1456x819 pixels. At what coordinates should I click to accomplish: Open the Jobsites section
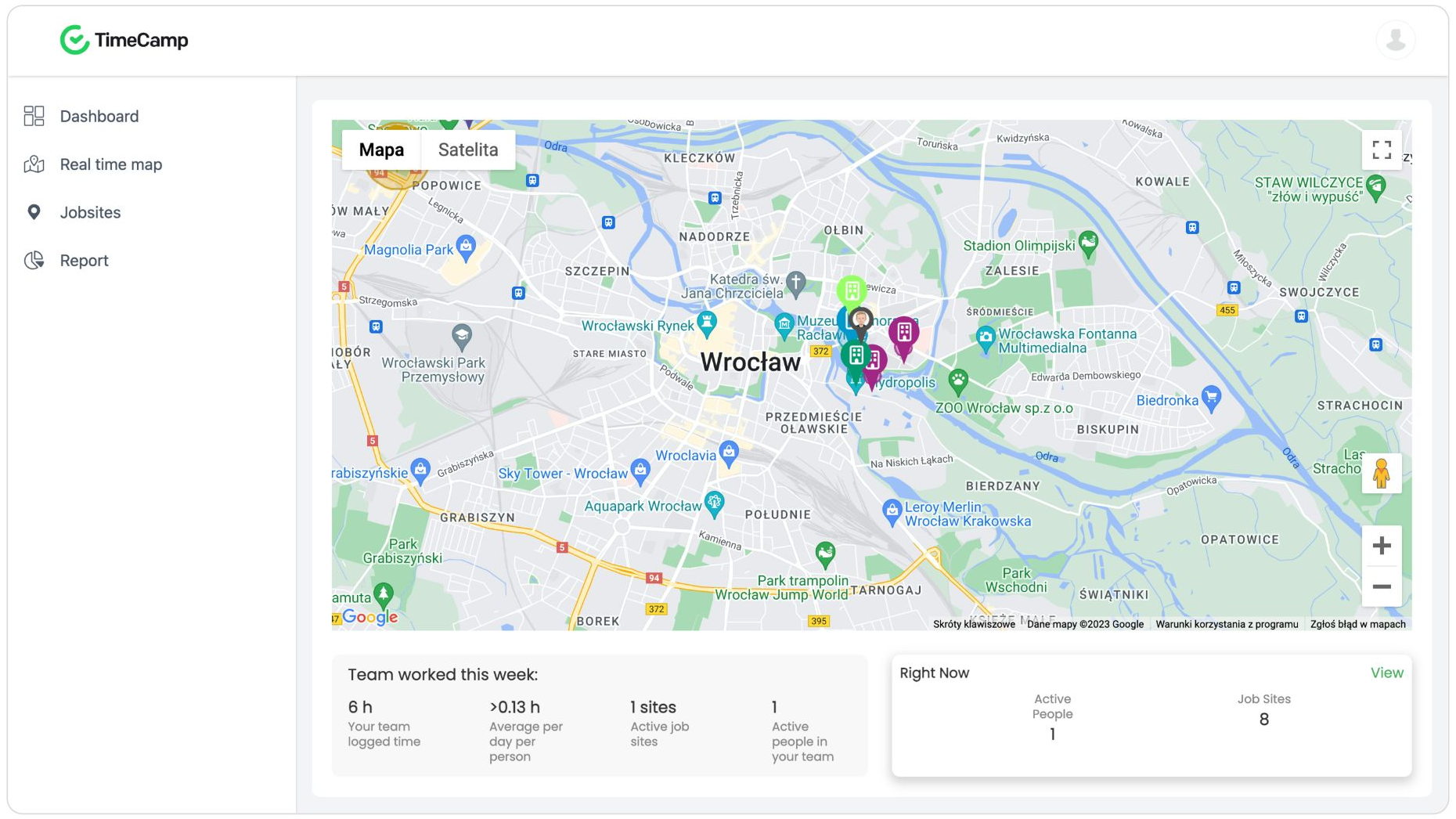coord(90,213)
